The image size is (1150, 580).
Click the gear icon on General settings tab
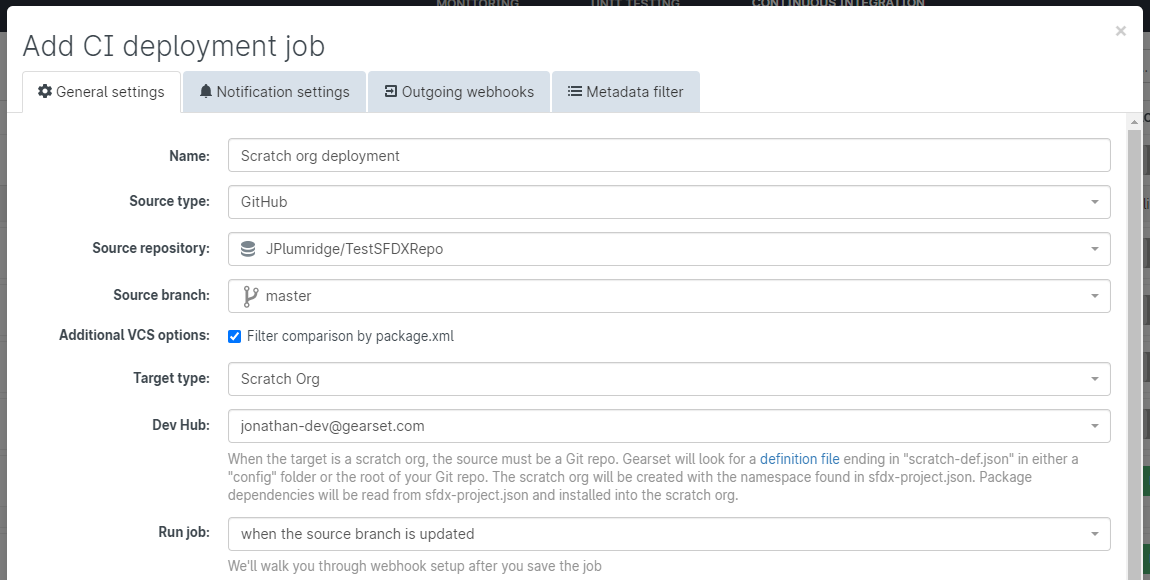(x=45, y=92)
